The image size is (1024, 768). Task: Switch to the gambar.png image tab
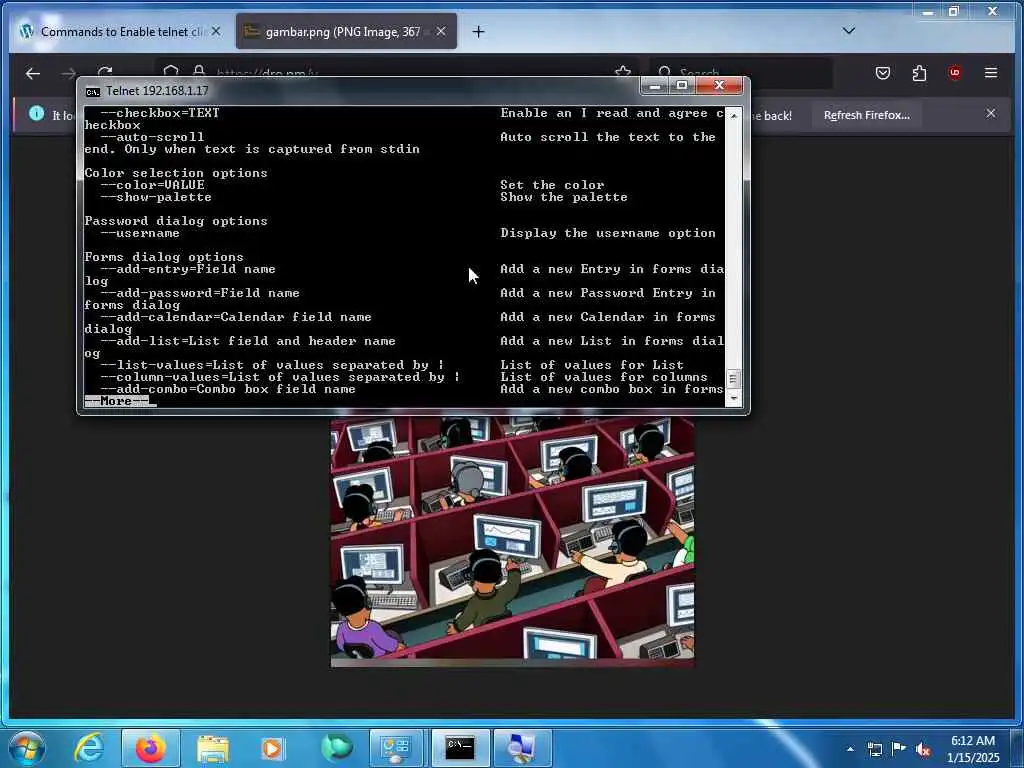pyautogui.click(x=345, y=31)
